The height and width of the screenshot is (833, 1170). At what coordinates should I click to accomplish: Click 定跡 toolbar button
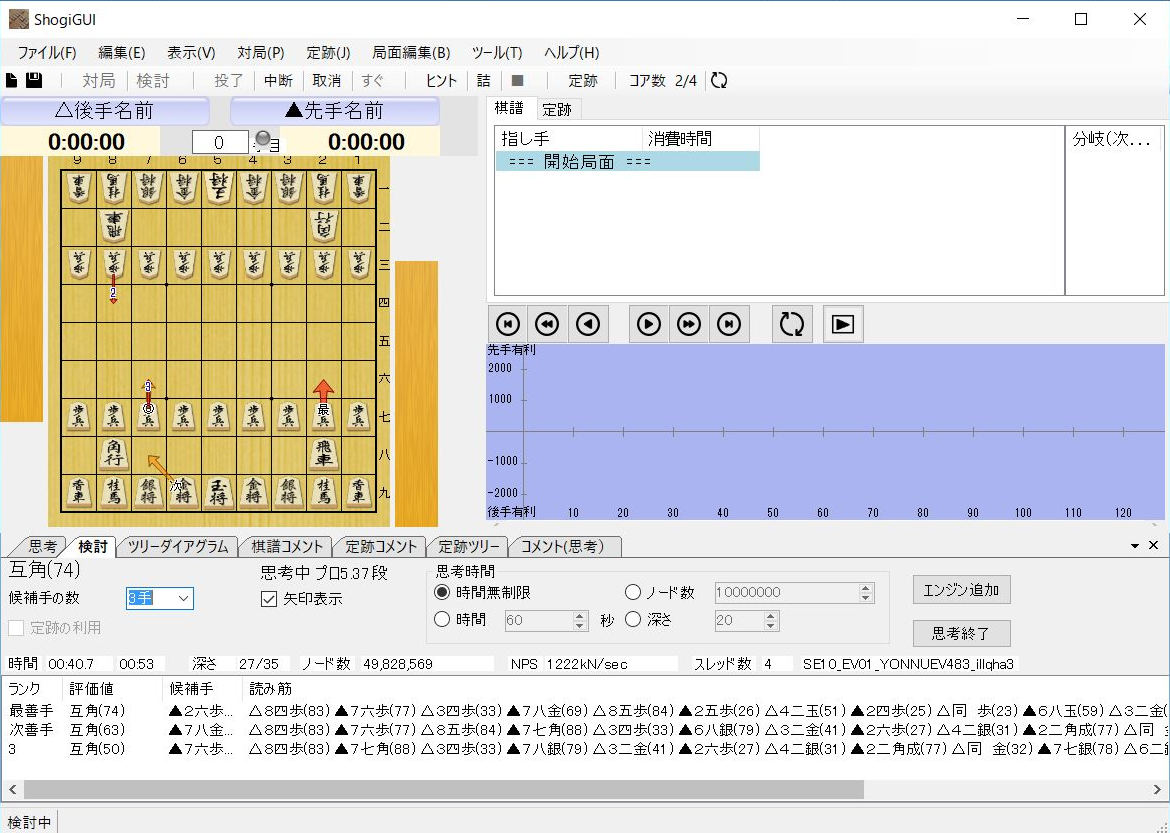pos(583,81)
